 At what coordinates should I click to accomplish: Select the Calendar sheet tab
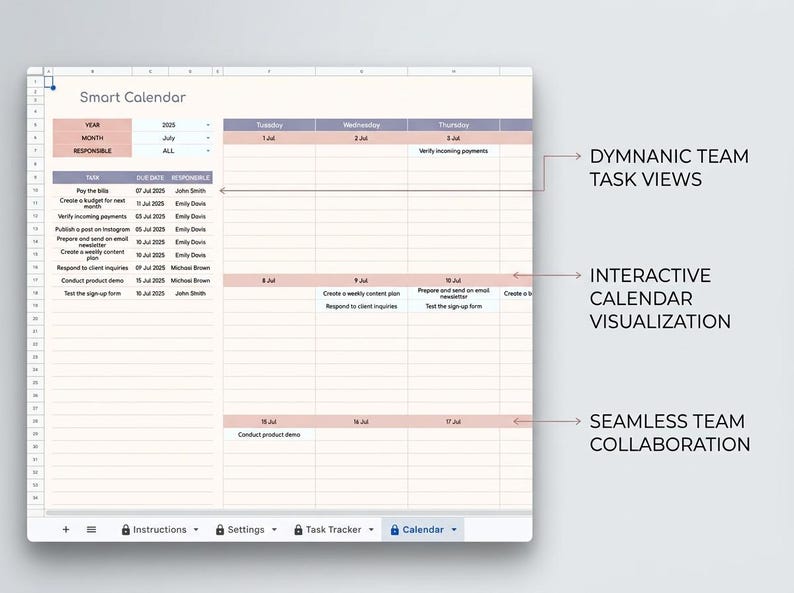tap(423, 529)
